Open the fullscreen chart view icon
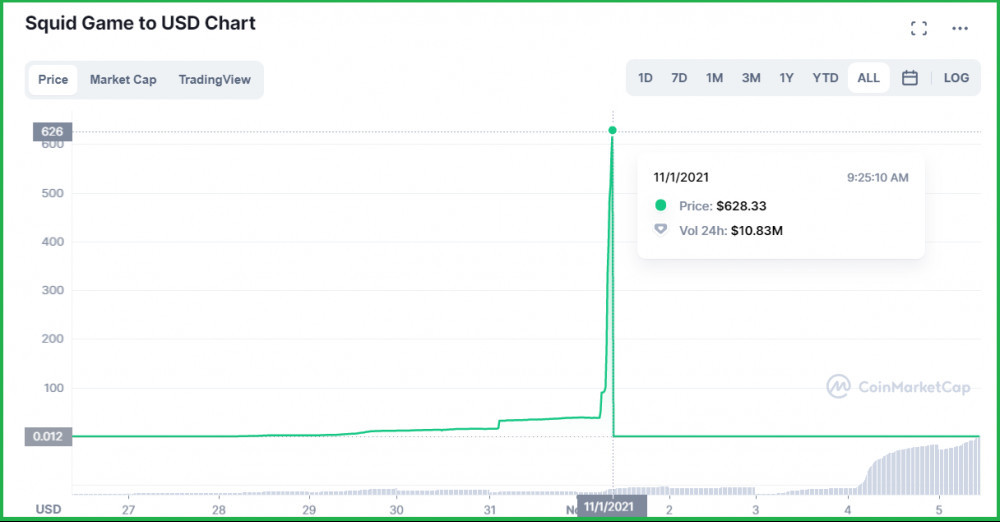Screen dimensions: 1000x522 (918, 28)
